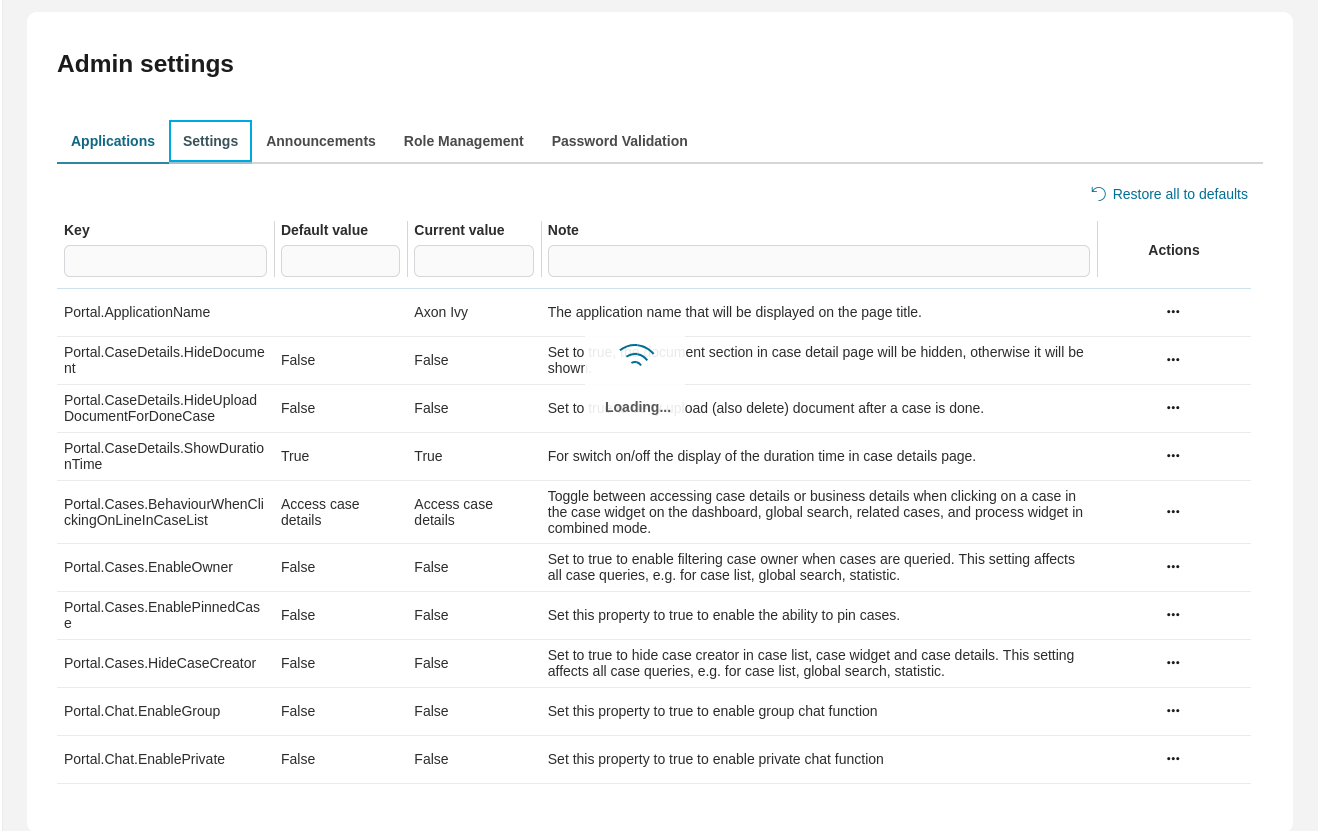Click note about enabling group chat function
This screenshot has height=831, width=1318.
713,711
